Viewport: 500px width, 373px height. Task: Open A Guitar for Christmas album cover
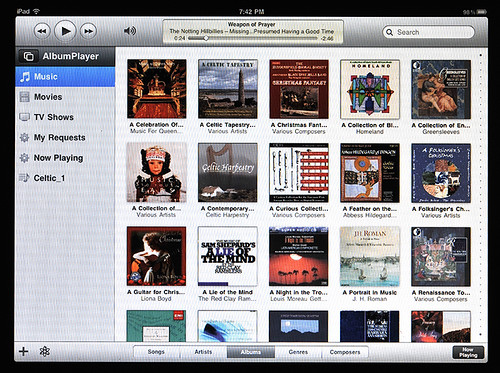pyautogui.click(x=156, y=256)
